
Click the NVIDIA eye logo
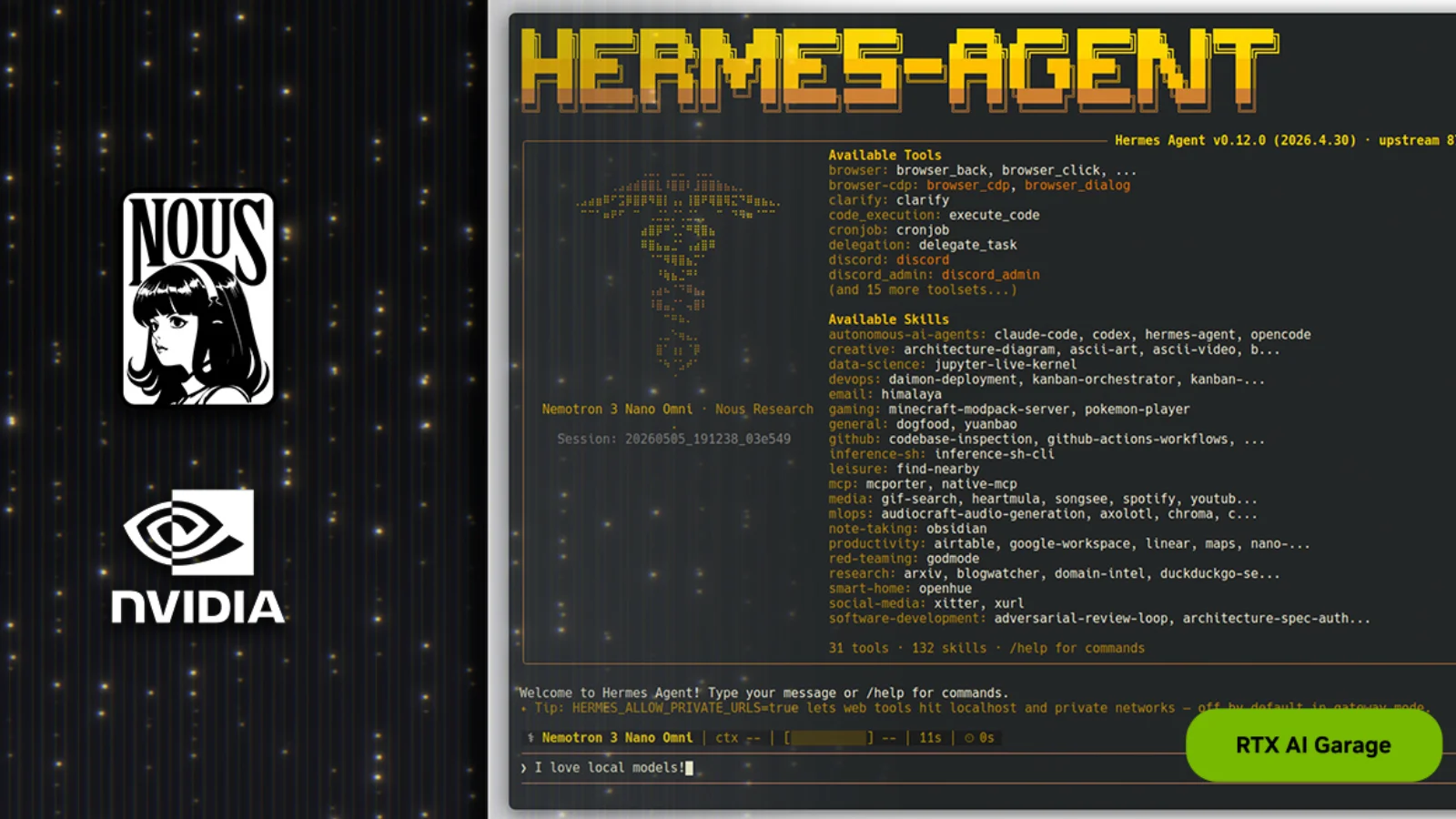188,532
